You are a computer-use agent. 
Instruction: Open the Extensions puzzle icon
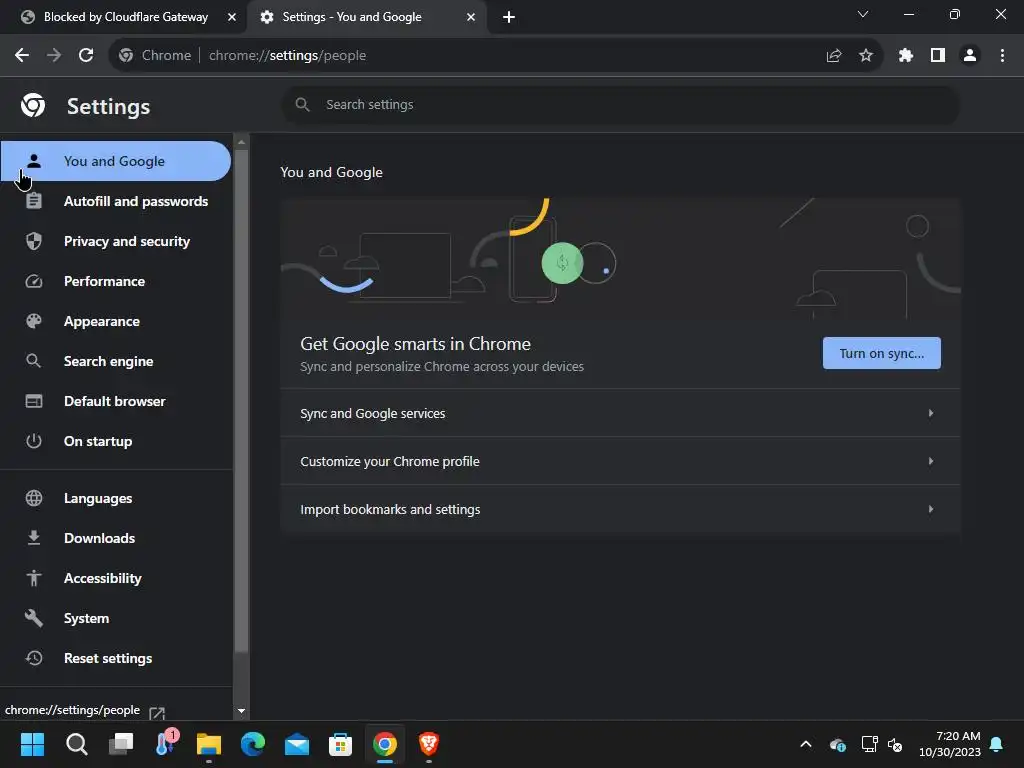click(906, 56)
